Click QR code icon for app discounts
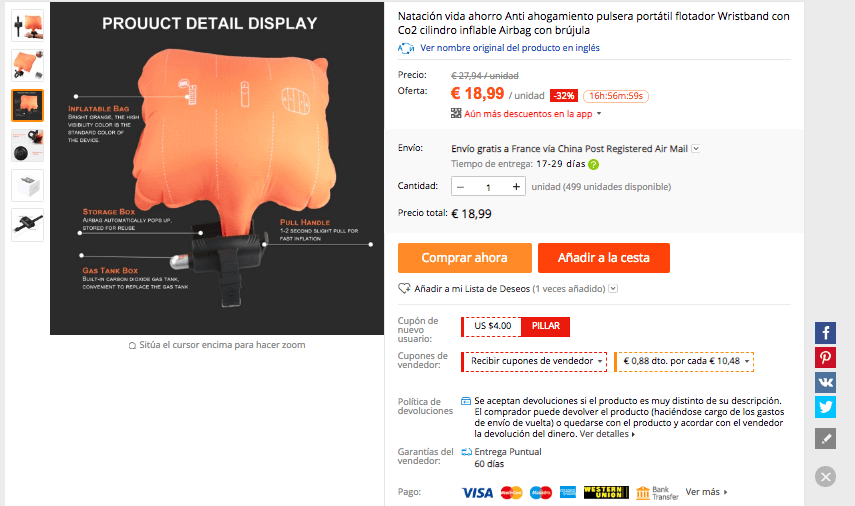Image resolution: width=855 pixels, height=506 pixels. 456,113
